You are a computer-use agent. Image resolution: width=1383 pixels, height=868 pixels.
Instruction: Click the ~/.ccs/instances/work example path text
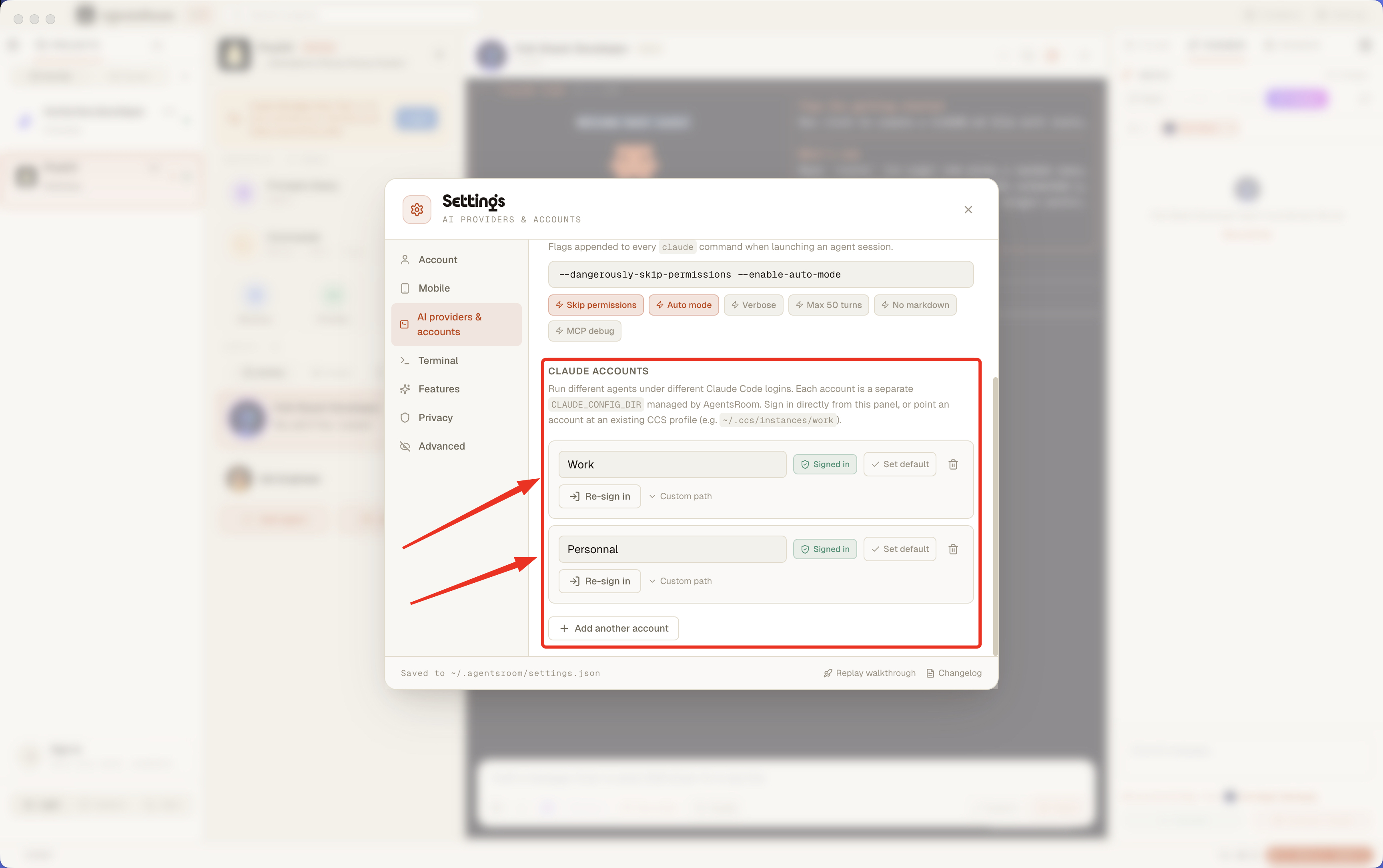pos(778,420)
